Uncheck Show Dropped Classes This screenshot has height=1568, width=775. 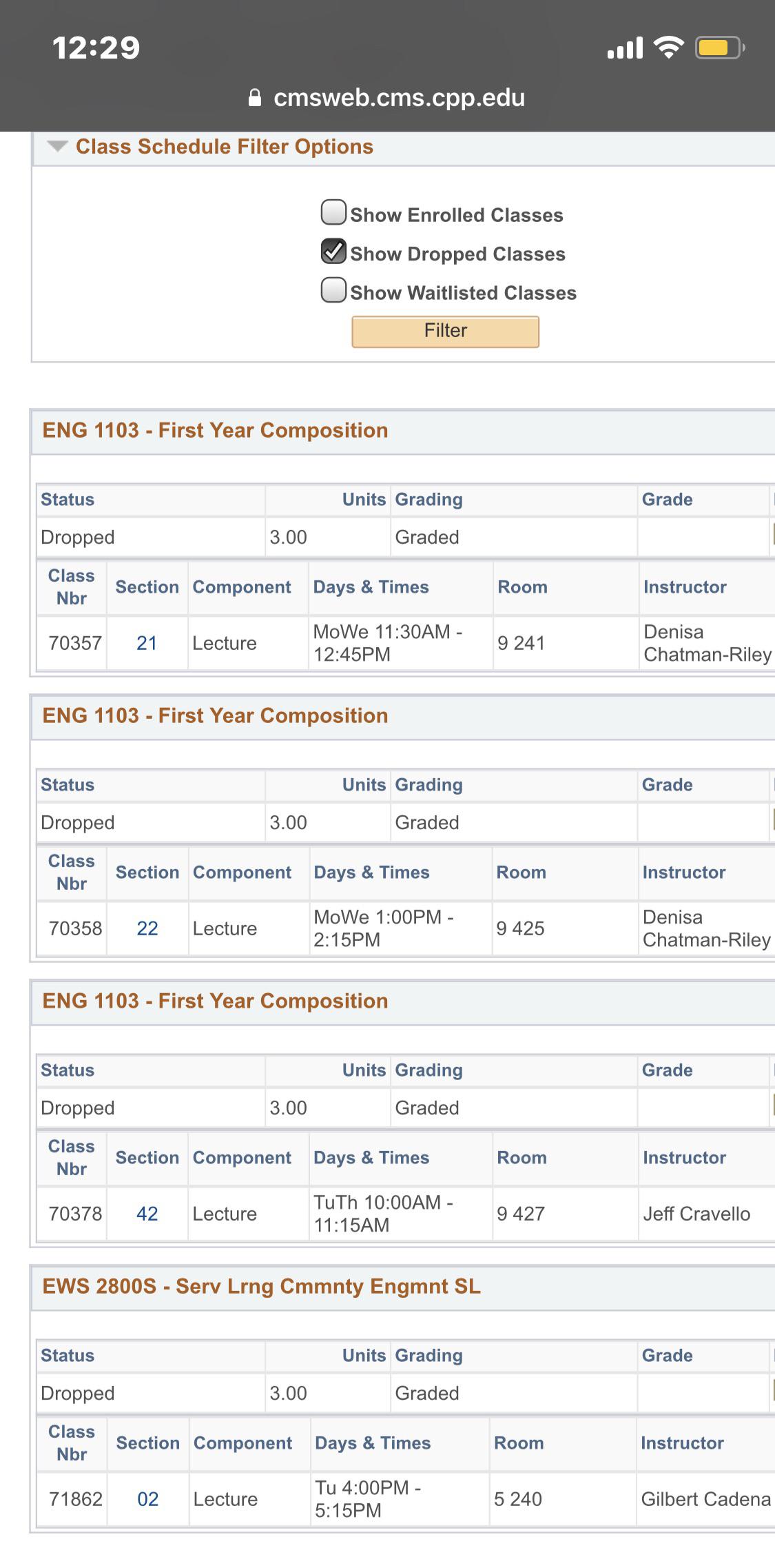pyautogui.click(x=333, y=253)
